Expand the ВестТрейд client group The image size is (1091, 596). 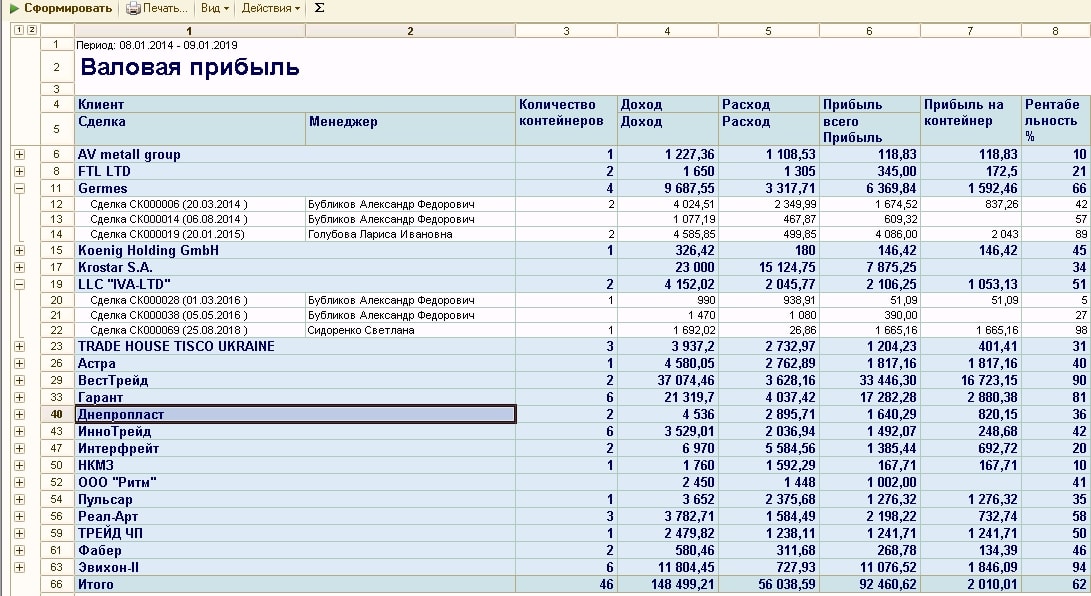[19, 380]
